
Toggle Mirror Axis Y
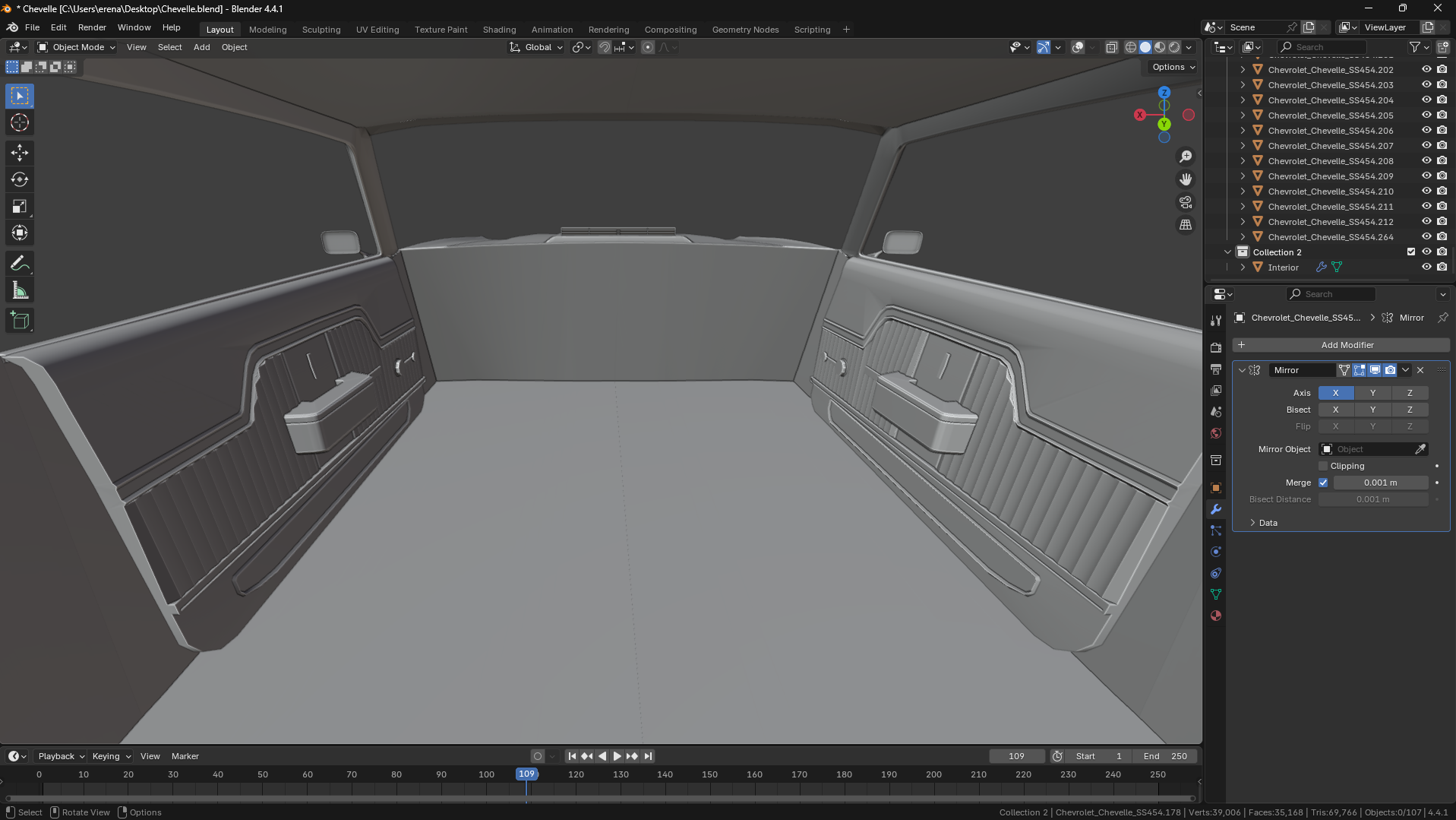tap(1372, 393)
